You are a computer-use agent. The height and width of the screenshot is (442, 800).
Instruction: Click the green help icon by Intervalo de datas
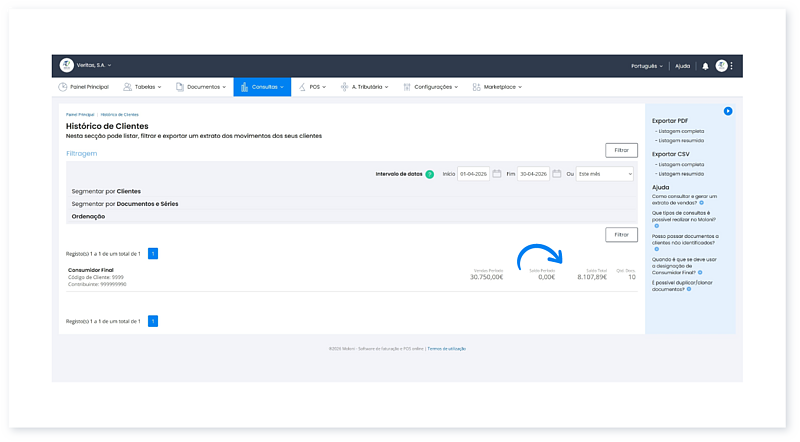(x=429, y=174)
